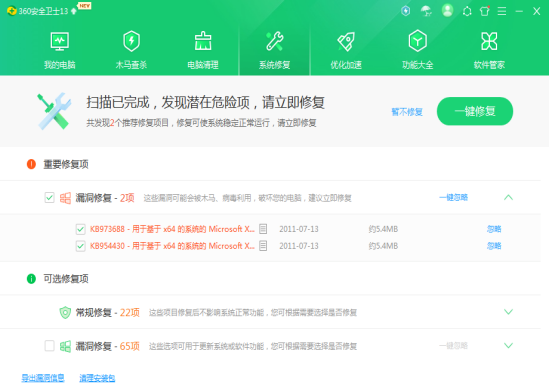Click the 暂不修复 link
The image size is (550, 391).
407,112
